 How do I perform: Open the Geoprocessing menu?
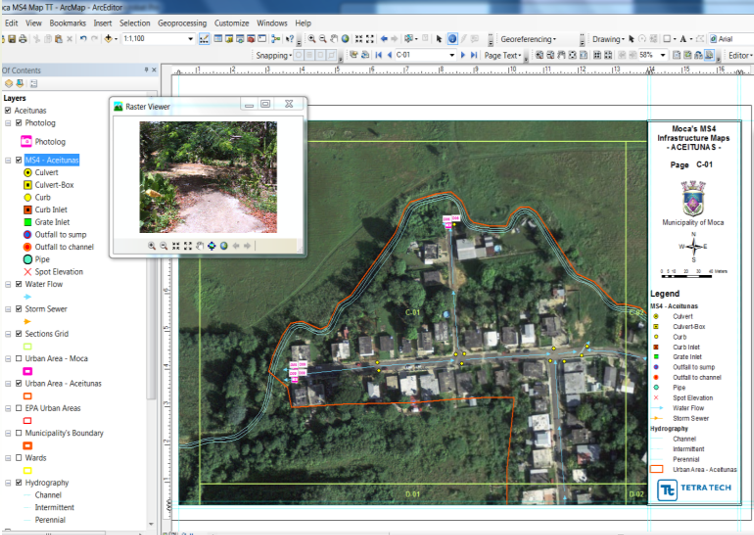coord(182,22)
